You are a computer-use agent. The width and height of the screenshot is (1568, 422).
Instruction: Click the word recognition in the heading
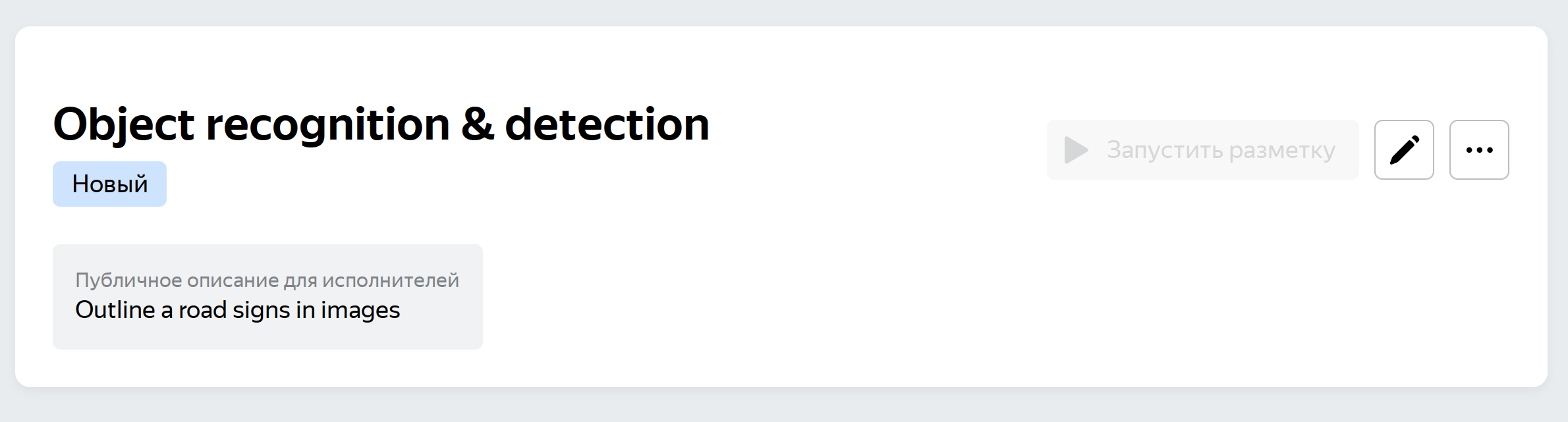(328, 125)
